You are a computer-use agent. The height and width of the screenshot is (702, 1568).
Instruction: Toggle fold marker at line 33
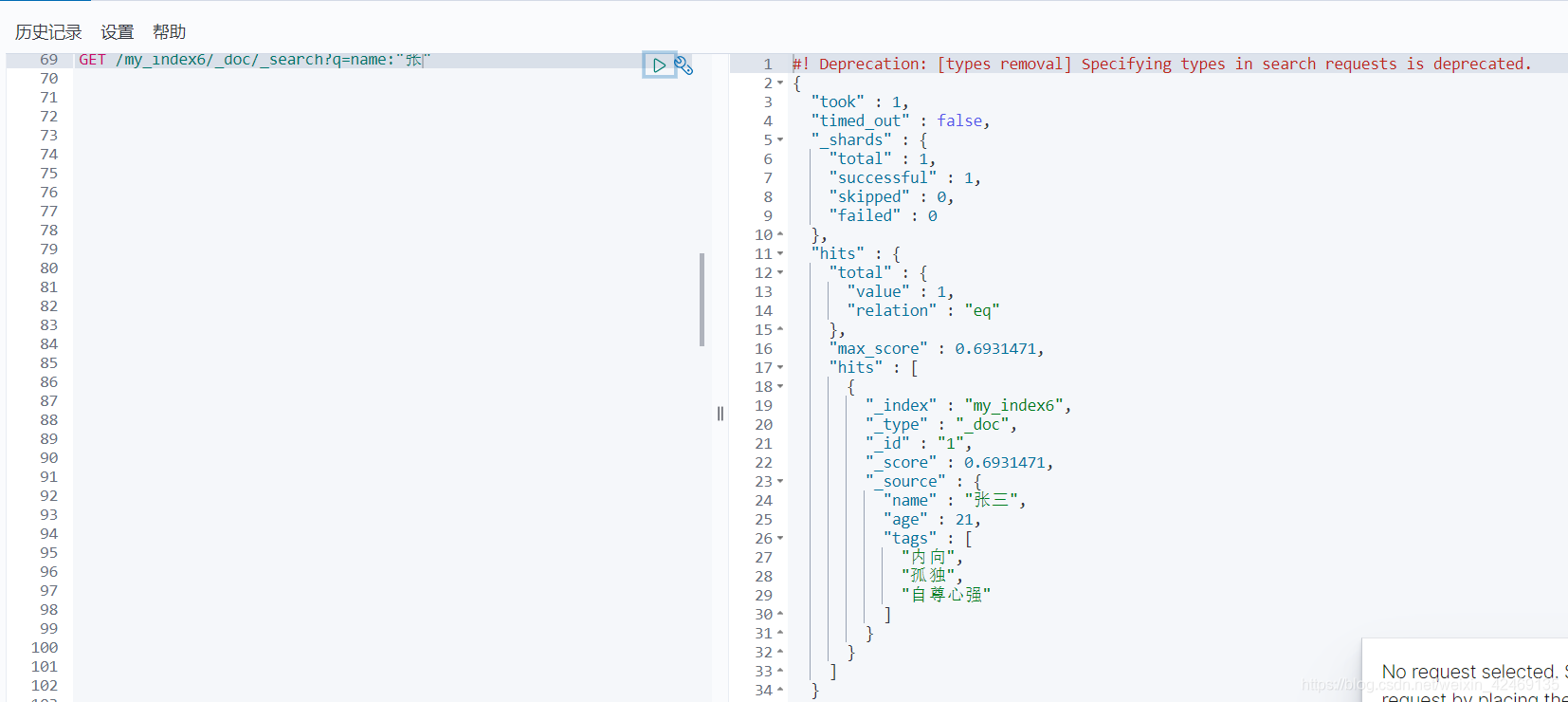pos(780,671)
